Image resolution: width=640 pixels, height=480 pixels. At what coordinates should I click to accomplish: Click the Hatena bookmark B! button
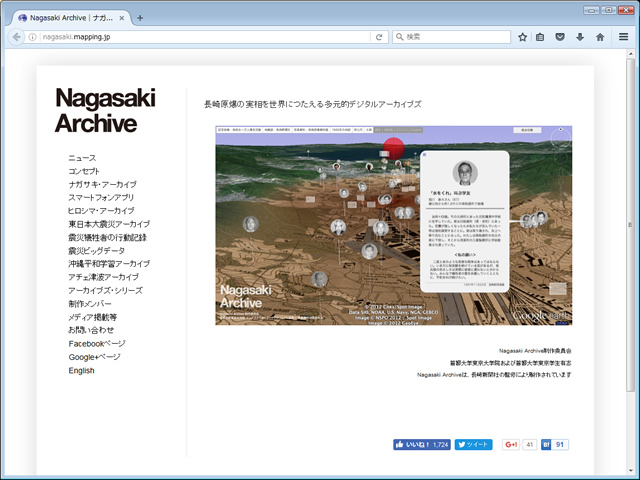(546, 444)
